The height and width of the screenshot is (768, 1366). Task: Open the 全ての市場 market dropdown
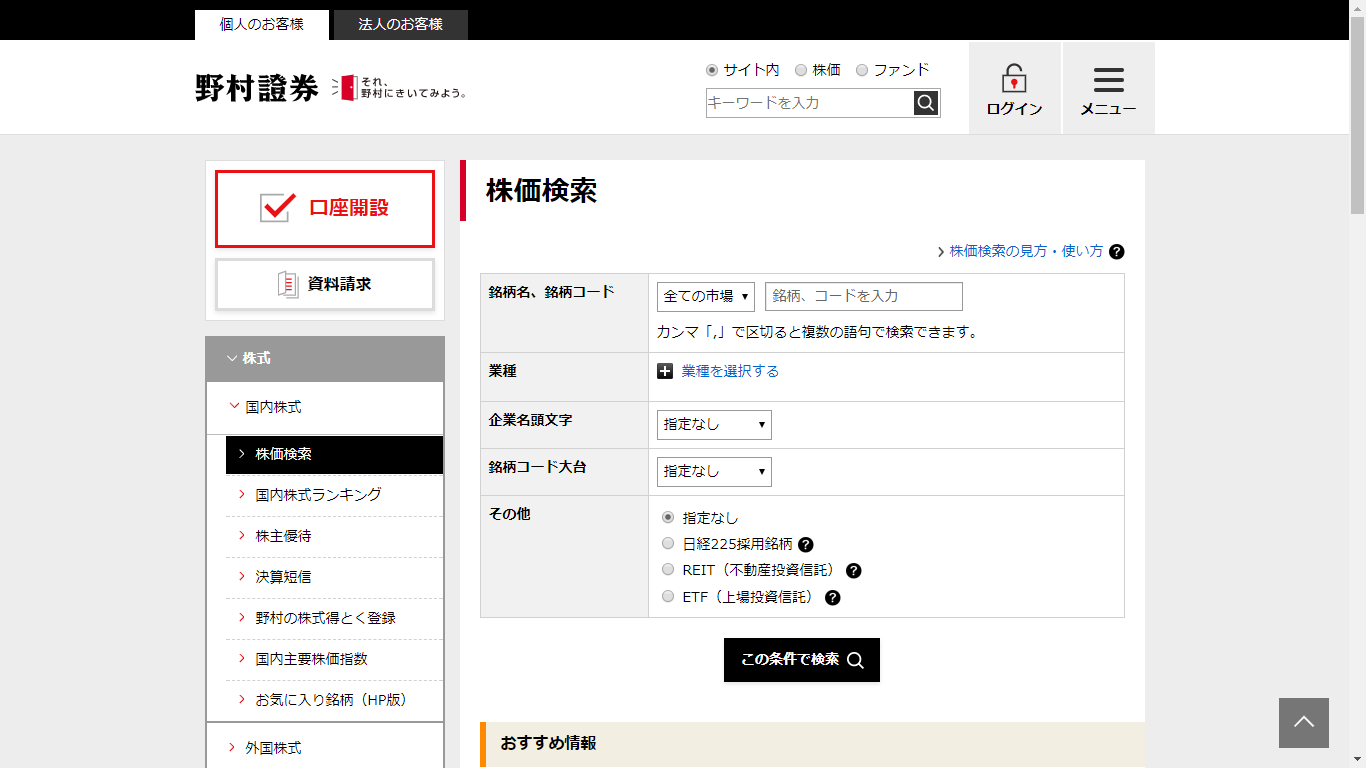[705, 297]
